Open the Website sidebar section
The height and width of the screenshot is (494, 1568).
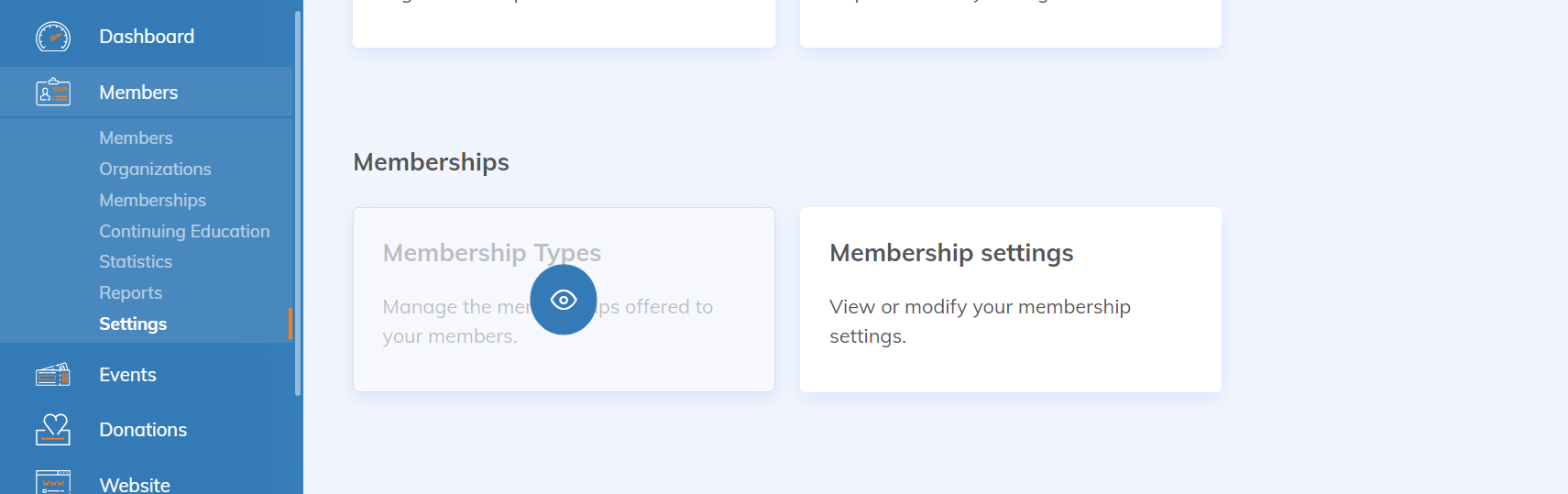[x=135, y=484]
